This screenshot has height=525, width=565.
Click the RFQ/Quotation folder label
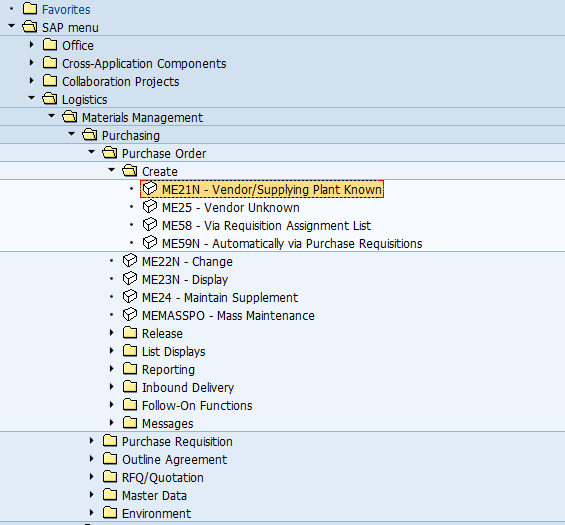pos(163,478)
